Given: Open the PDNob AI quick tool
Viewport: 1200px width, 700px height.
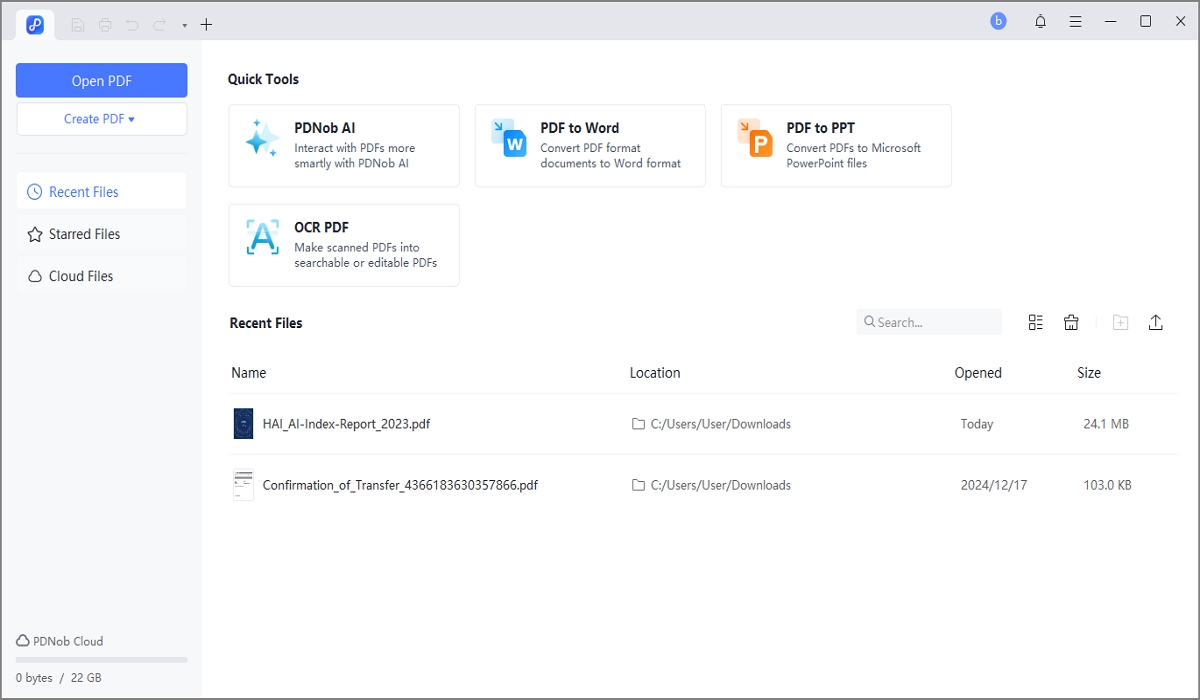Looking at the screenshot, I should point(344,145).
